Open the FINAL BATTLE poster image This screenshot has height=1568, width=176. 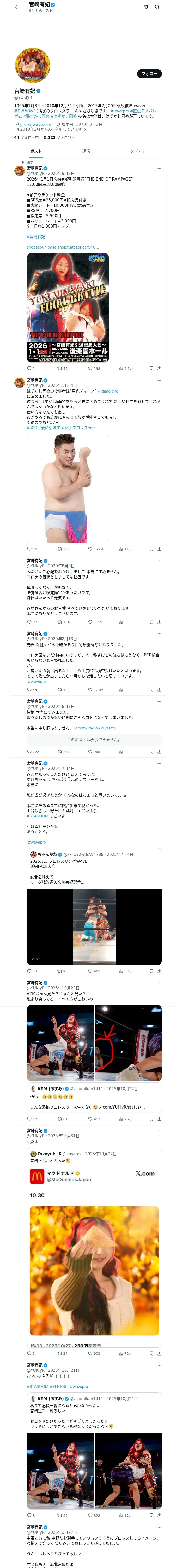point(67,307)
